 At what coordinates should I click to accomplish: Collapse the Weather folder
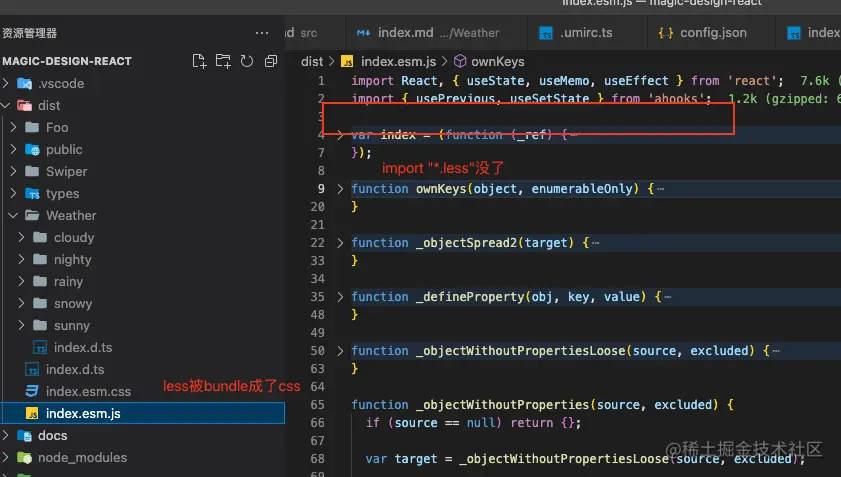tap(14, 215)
